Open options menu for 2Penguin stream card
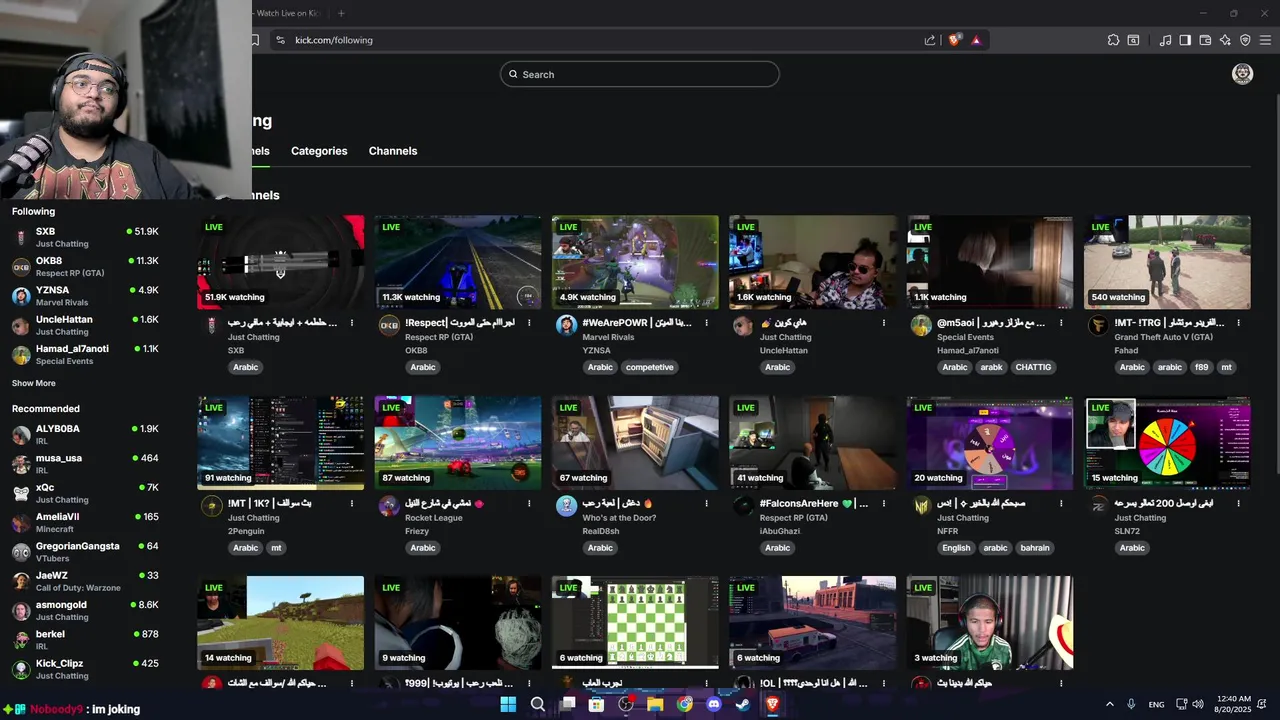 pos(352,504)
